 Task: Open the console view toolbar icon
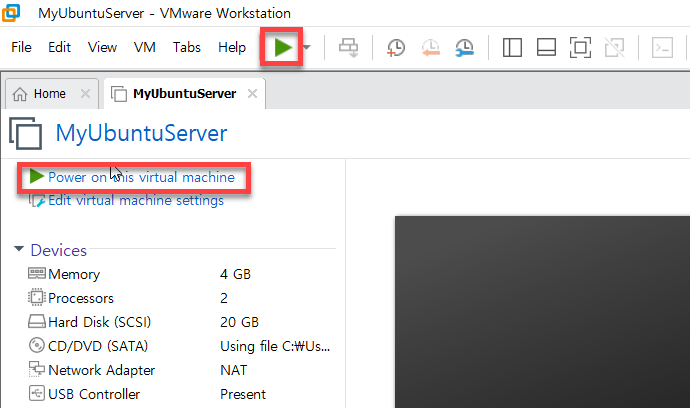tap(662, 47)
